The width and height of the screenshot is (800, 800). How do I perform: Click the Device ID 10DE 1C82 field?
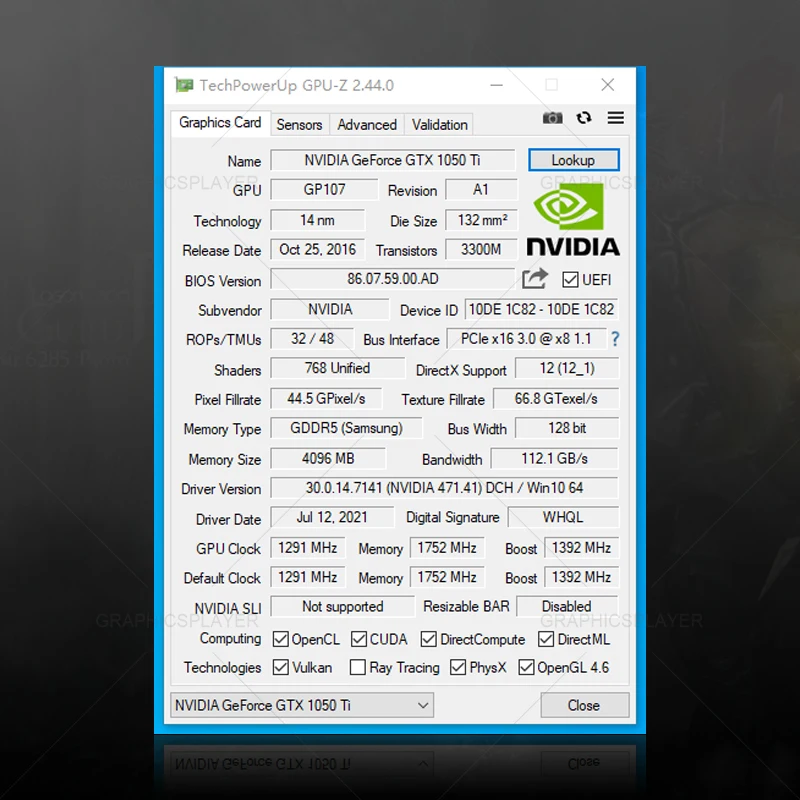tap(541, 309)
